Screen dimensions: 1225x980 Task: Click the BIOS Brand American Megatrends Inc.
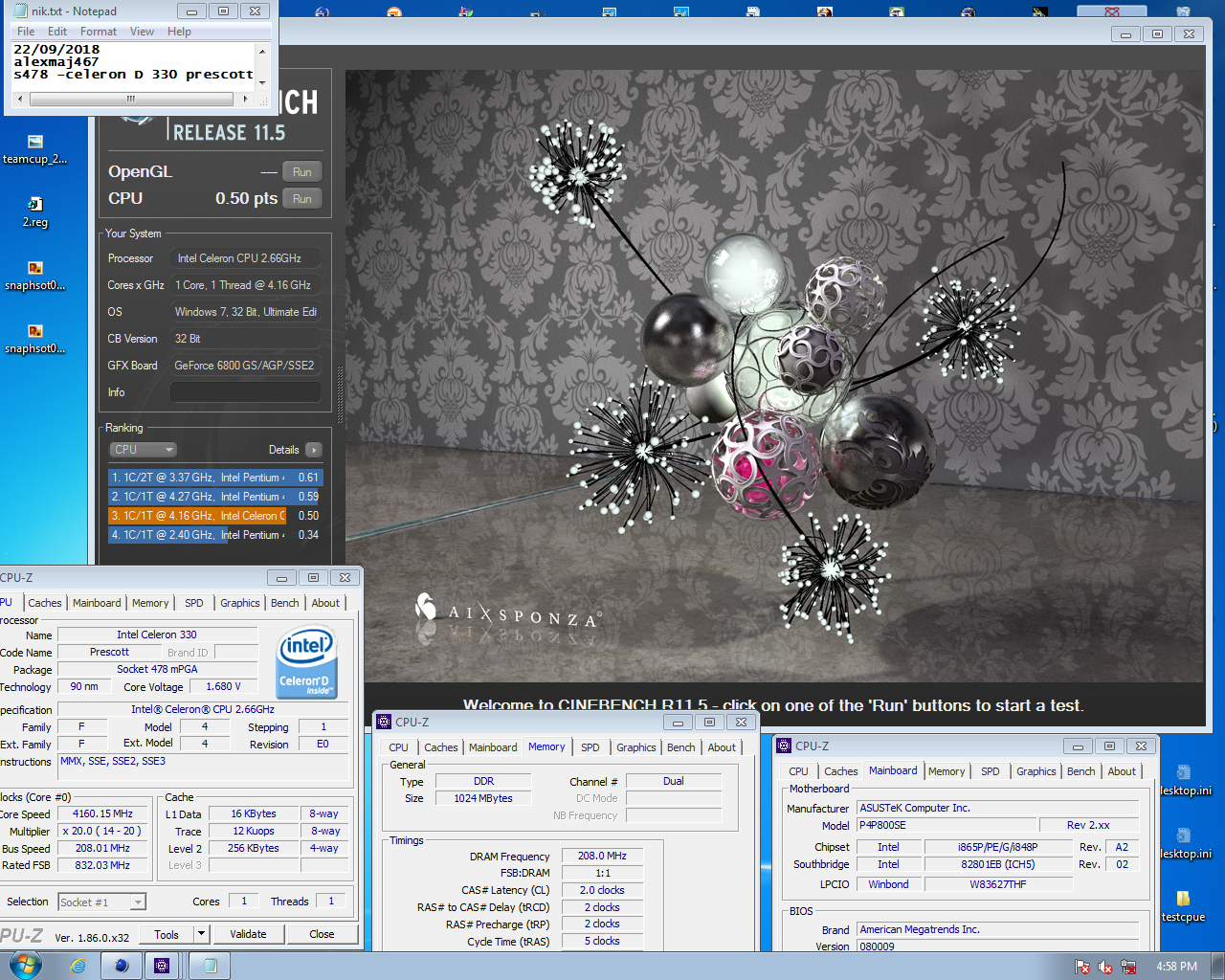click(998, 929)
